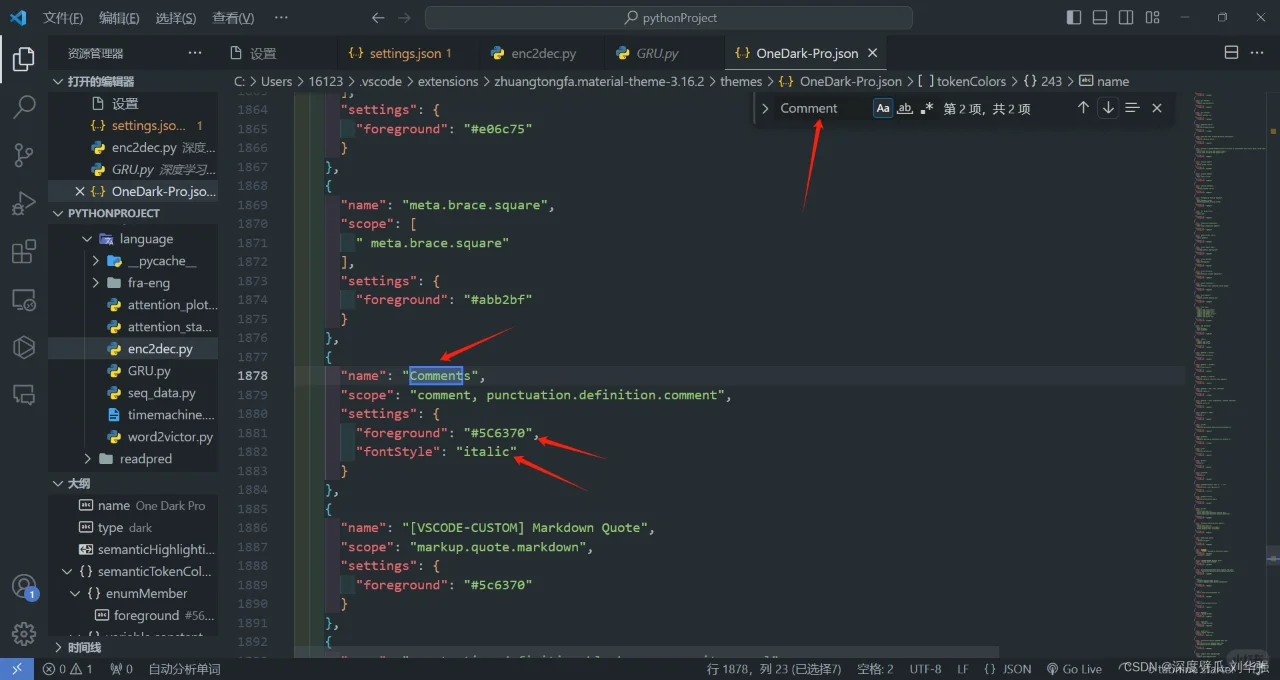Open the Extensions view

tap(24, 251)
